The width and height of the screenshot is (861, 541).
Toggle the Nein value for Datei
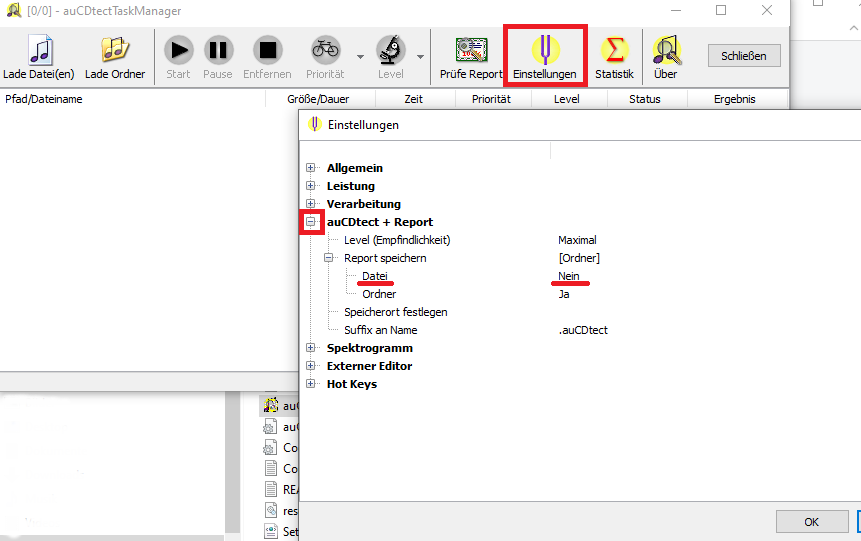tap(569, 276)
